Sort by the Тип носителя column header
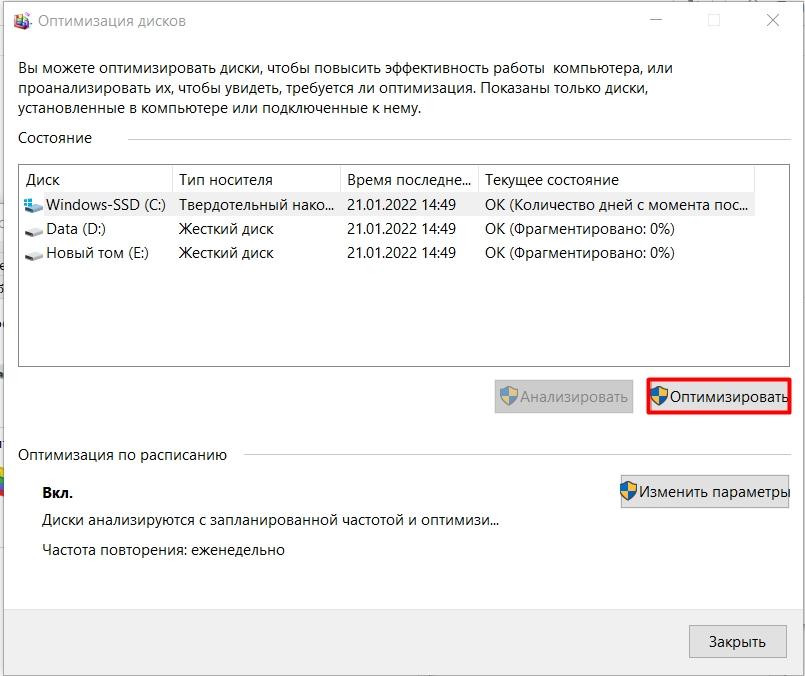This screenshot has width=805, height=676. [257, 180]
